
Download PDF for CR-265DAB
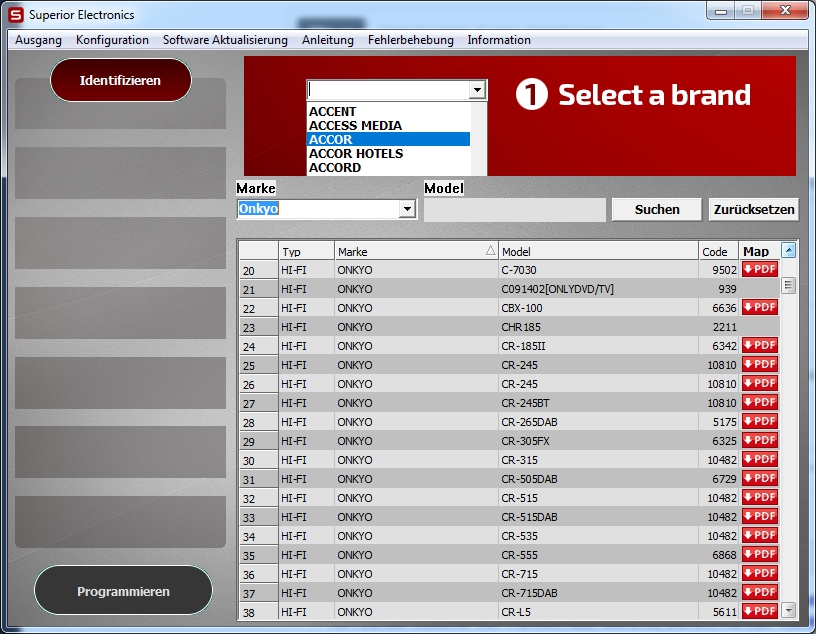759,421
